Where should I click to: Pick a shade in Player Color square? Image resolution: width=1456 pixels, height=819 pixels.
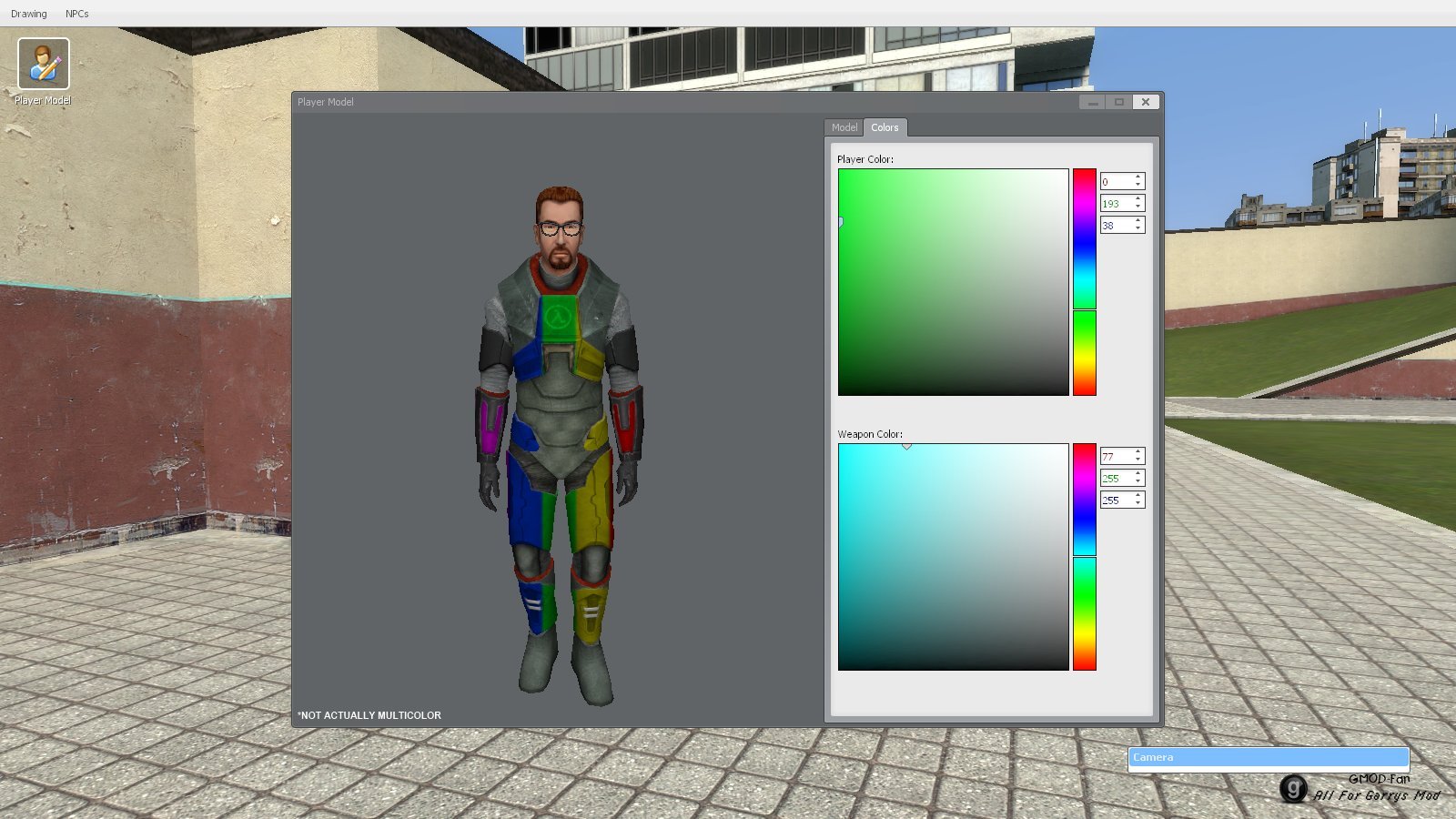click(x=953, y=282)
